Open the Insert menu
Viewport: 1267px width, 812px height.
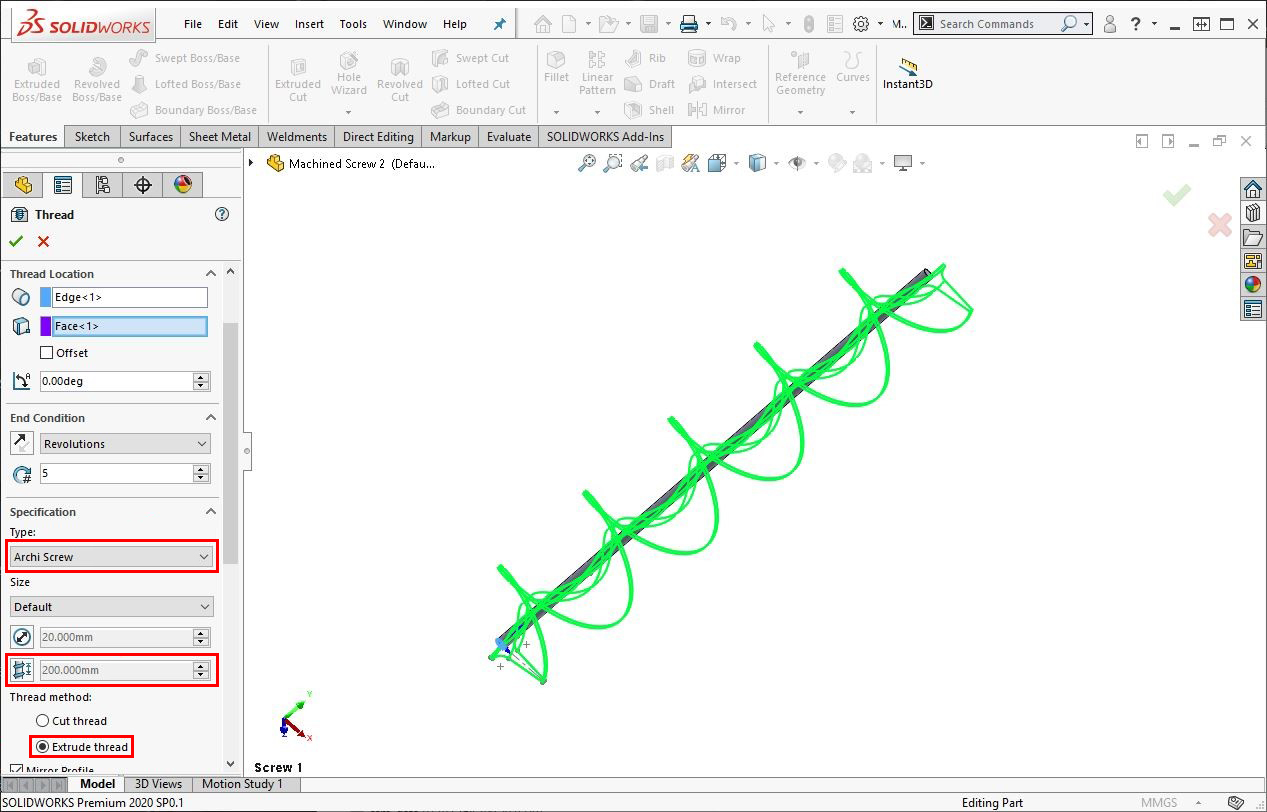click(309, 24)
